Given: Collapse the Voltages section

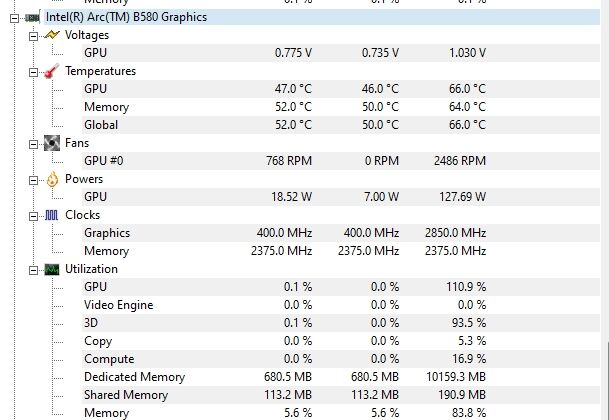Looking at the screenshot, I should (x=34, y=36).
